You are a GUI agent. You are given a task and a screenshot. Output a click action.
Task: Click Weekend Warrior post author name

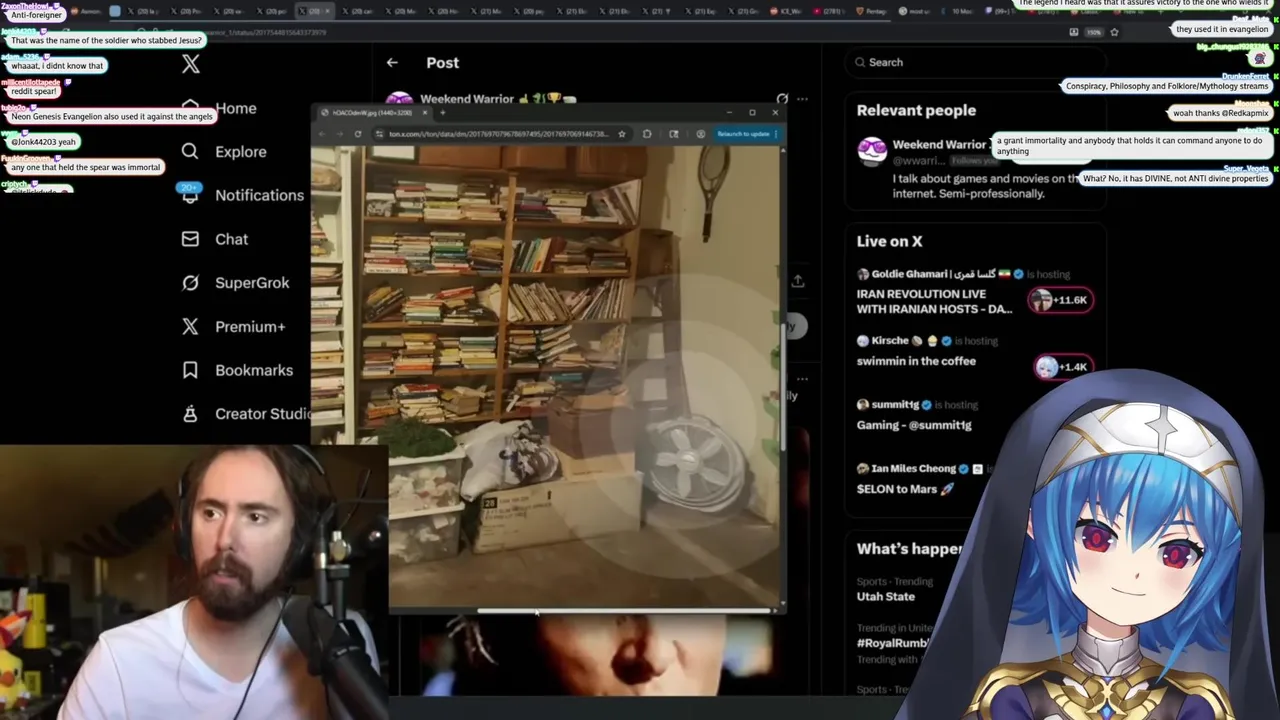(x=467, y=99)
